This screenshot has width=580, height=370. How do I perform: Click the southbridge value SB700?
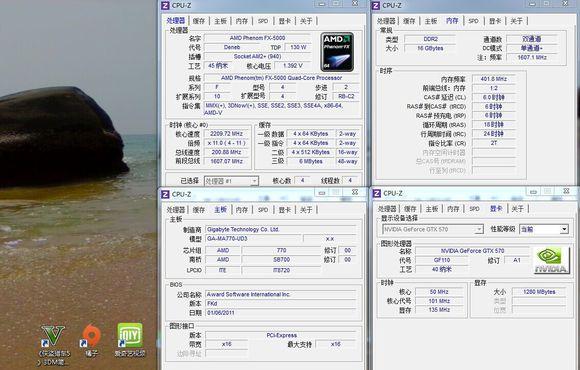281,260
